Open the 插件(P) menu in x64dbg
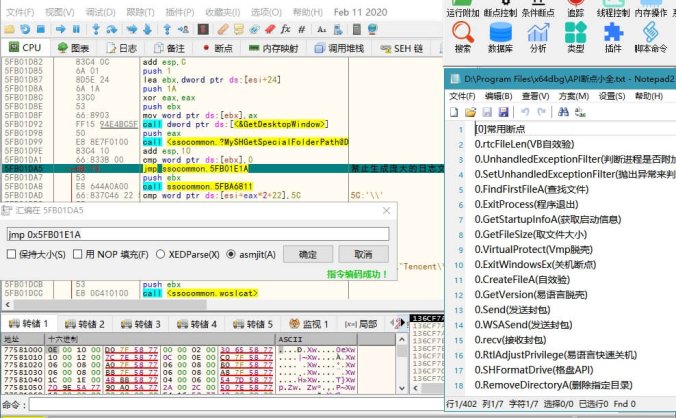Viewport: 676px width, 418px height. [x=179, y=12]
